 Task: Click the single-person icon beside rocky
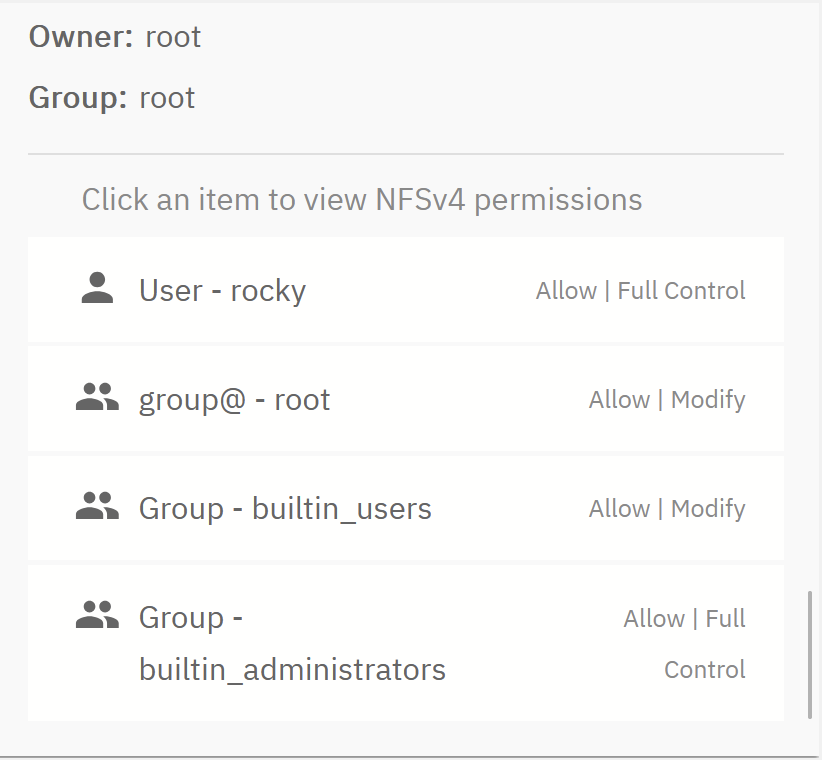coord(97,290)
